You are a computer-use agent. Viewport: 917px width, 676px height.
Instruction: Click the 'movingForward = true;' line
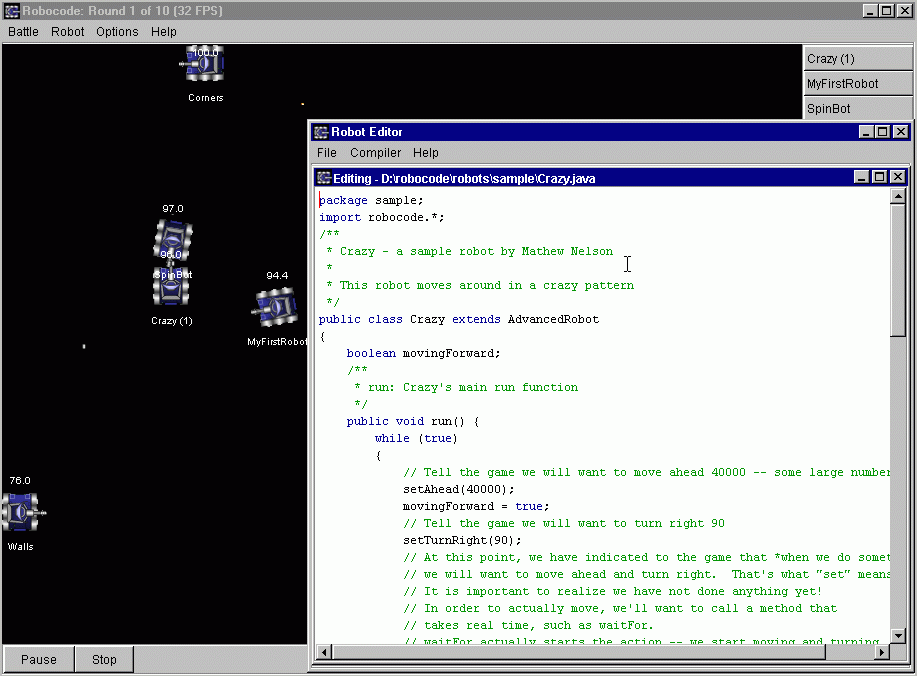[476, 506]
